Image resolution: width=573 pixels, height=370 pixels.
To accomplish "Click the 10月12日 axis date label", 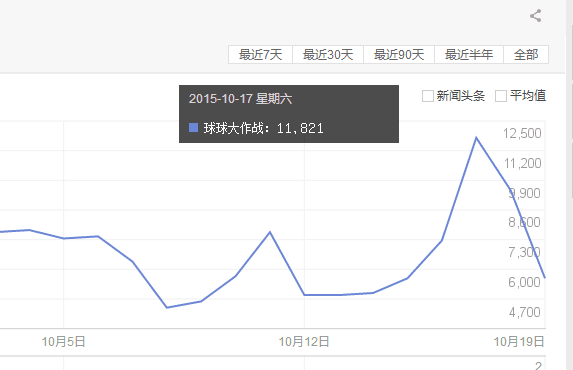I will click(x=304, y=342).
